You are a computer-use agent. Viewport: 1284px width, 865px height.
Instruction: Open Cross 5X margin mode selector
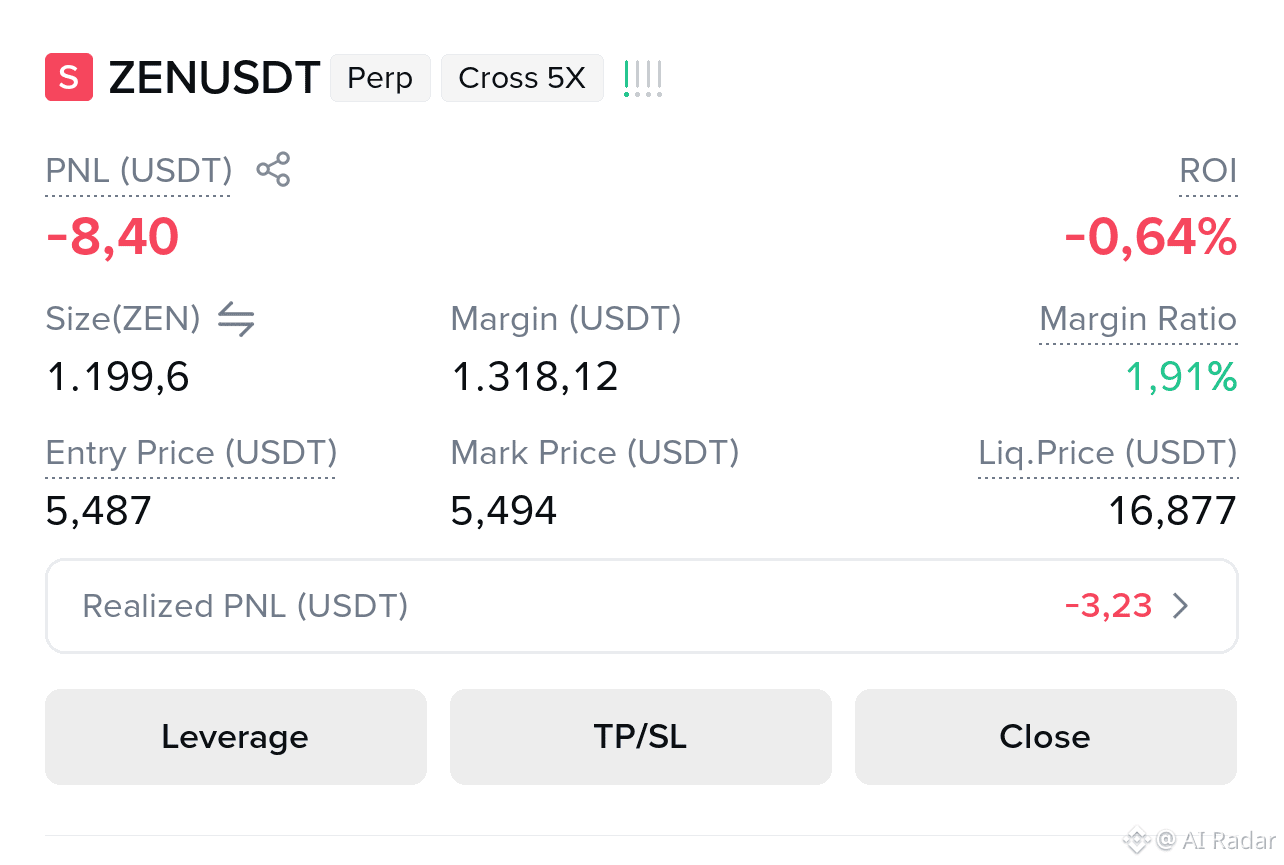pos(522,78)
